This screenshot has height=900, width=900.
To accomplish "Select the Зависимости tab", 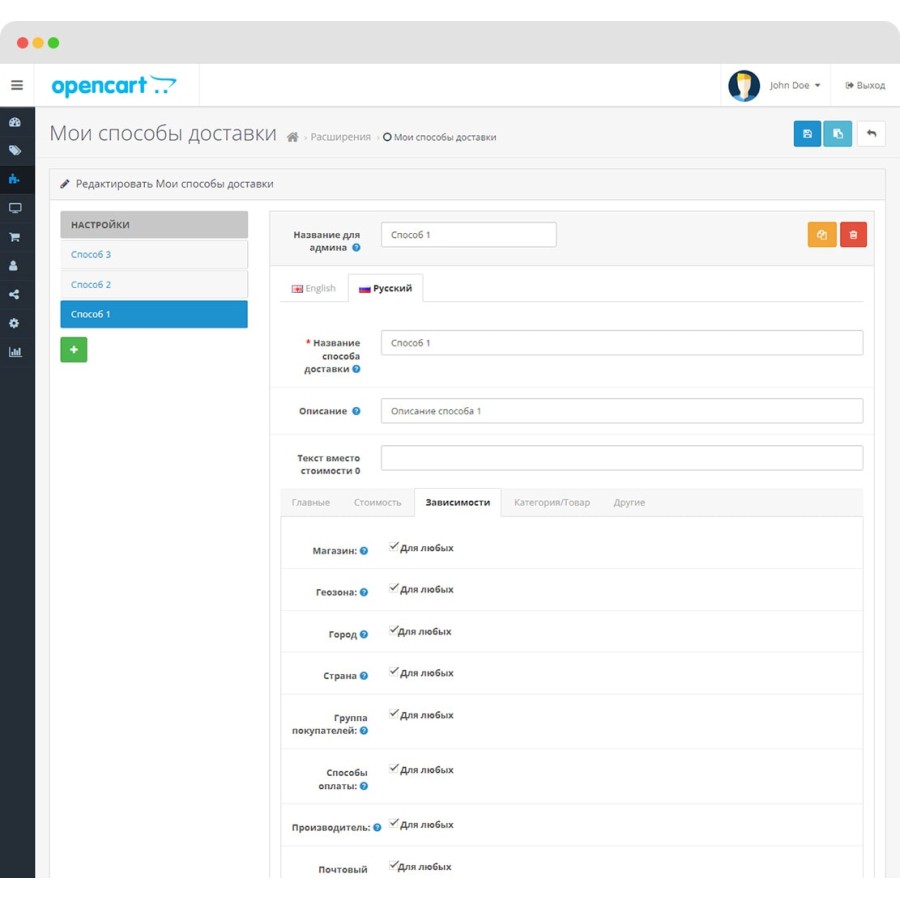I will (457, 503).
